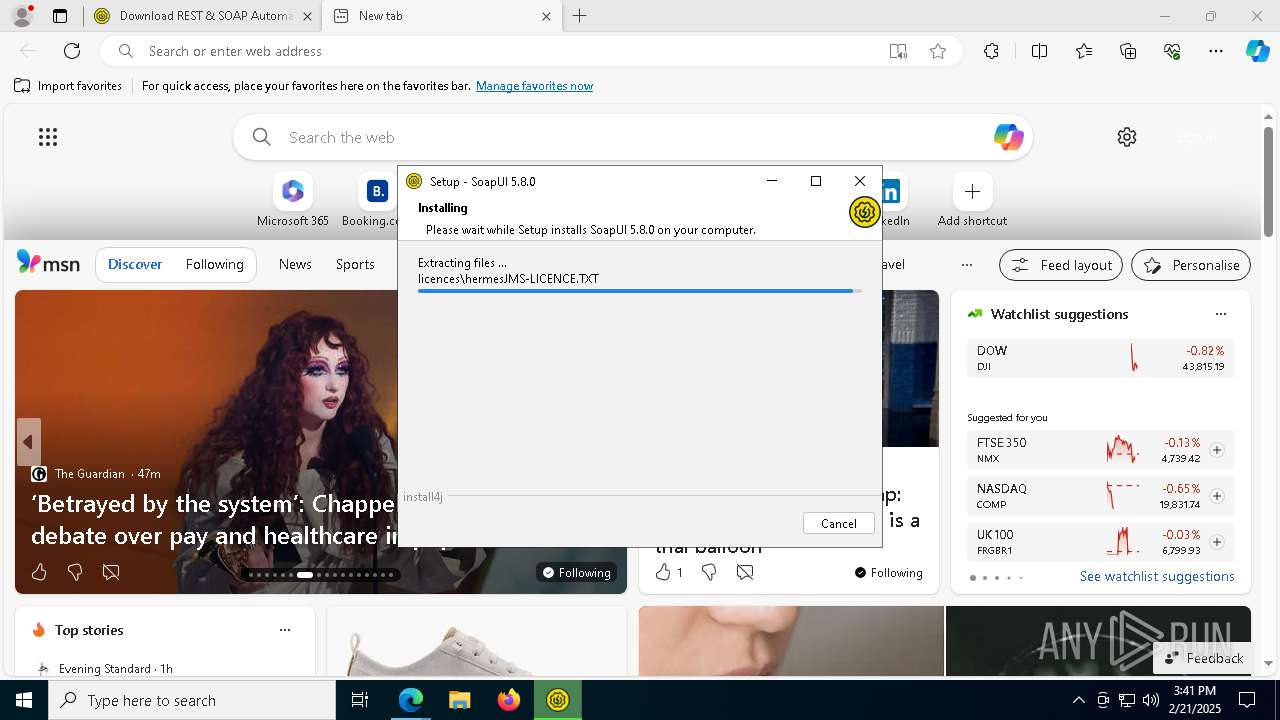
Task: Open Copilot in the search box
Action: pos(1008,137)
